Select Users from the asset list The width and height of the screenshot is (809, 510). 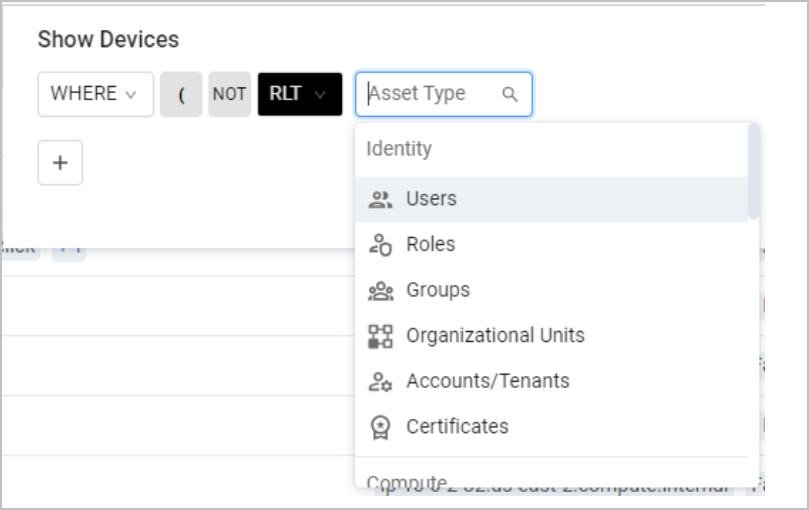click(431, 199)
